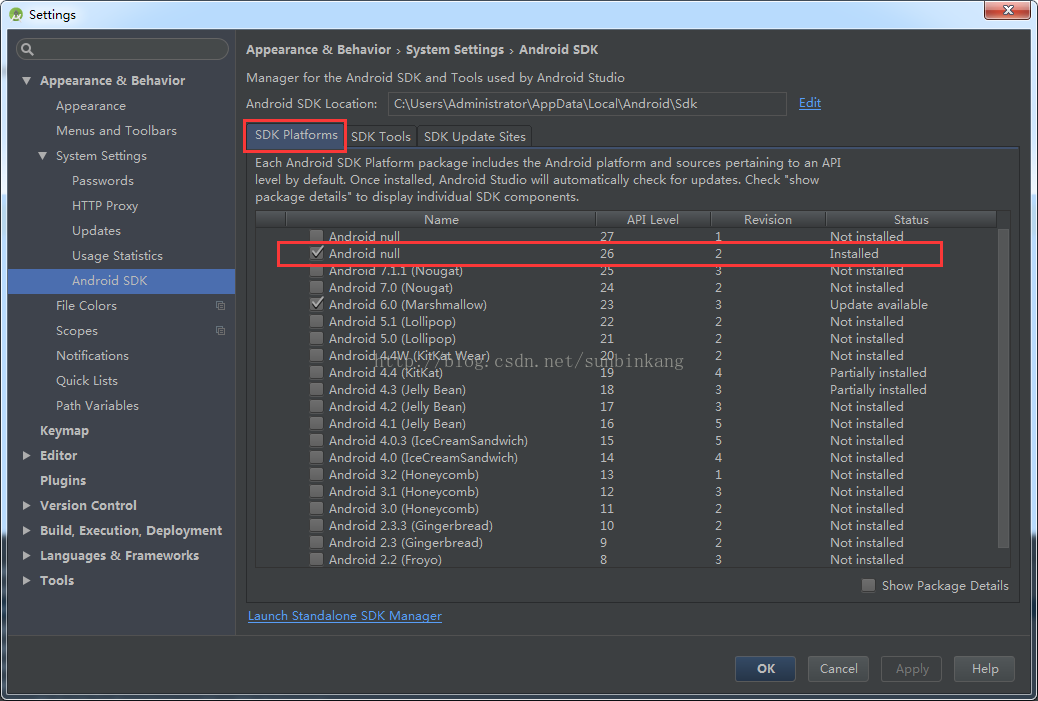
Task: Uncheck Android 6.0 (Marshmallow) in the list
Action: click(316, 304)
